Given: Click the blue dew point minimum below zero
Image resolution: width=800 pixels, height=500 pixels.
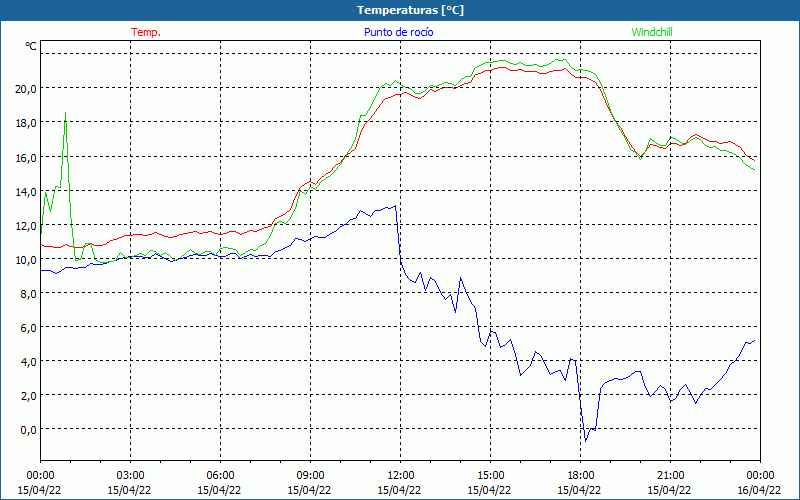Looking at the screenshot, I should point(585,440).
